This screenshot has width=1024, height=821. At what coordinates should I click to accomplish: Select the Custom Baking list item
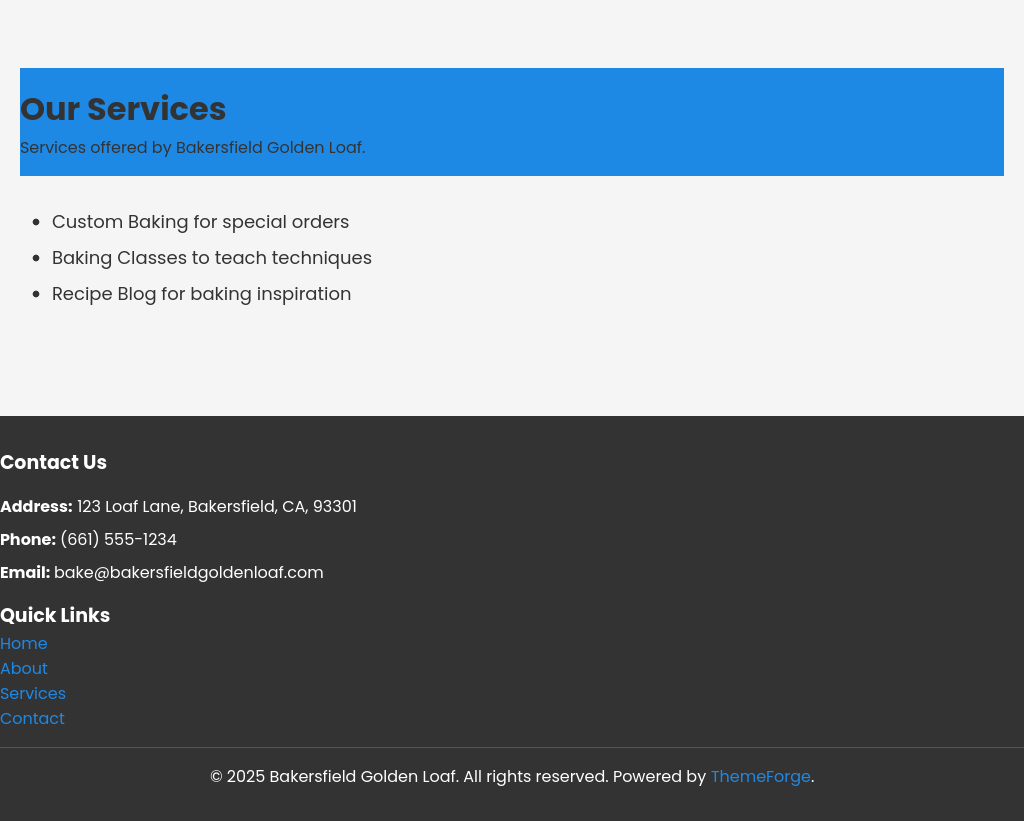200,222
